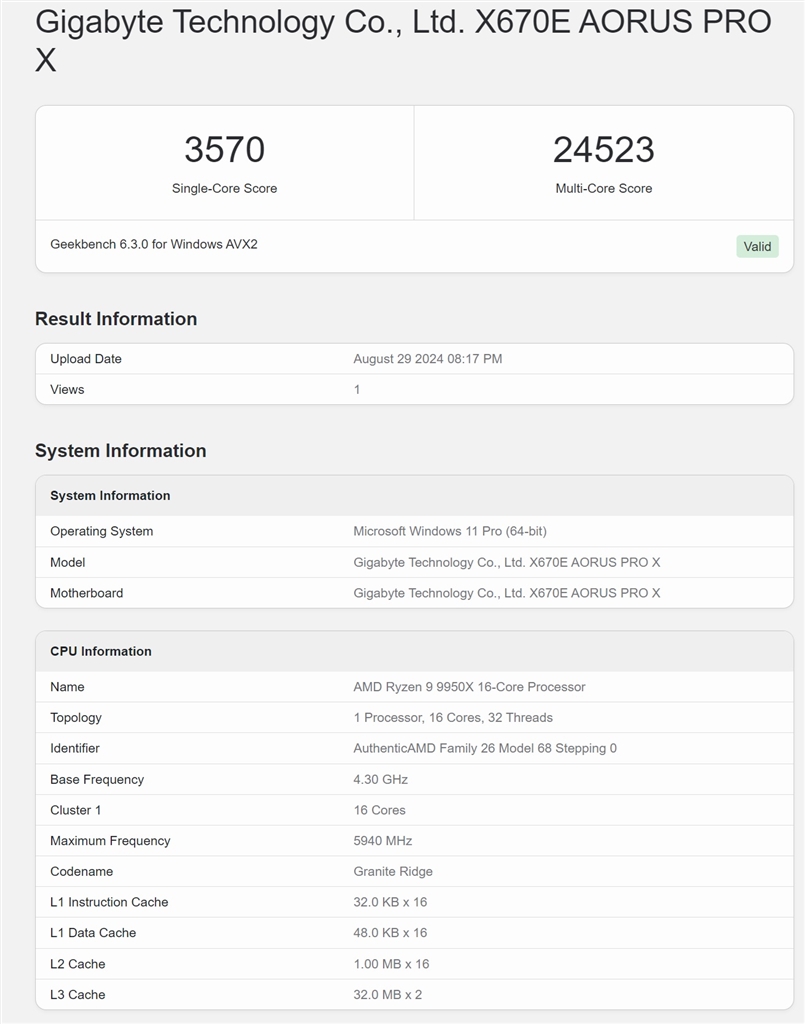Click the AuthenticAMD Family 26 identifier text
Screen dimensions: 805x1024
(484, 748)
